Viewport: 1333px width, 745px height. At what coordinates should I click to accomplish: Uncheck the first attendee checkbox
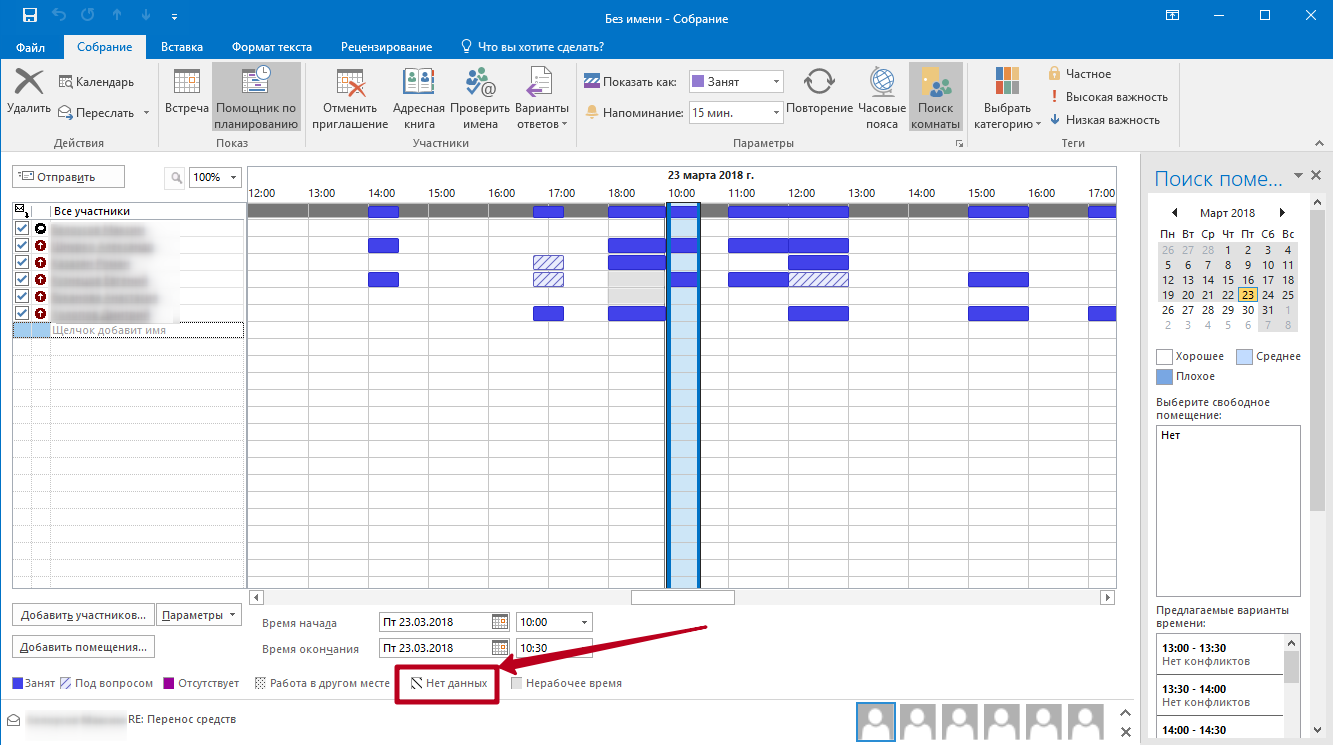(22, 229)
